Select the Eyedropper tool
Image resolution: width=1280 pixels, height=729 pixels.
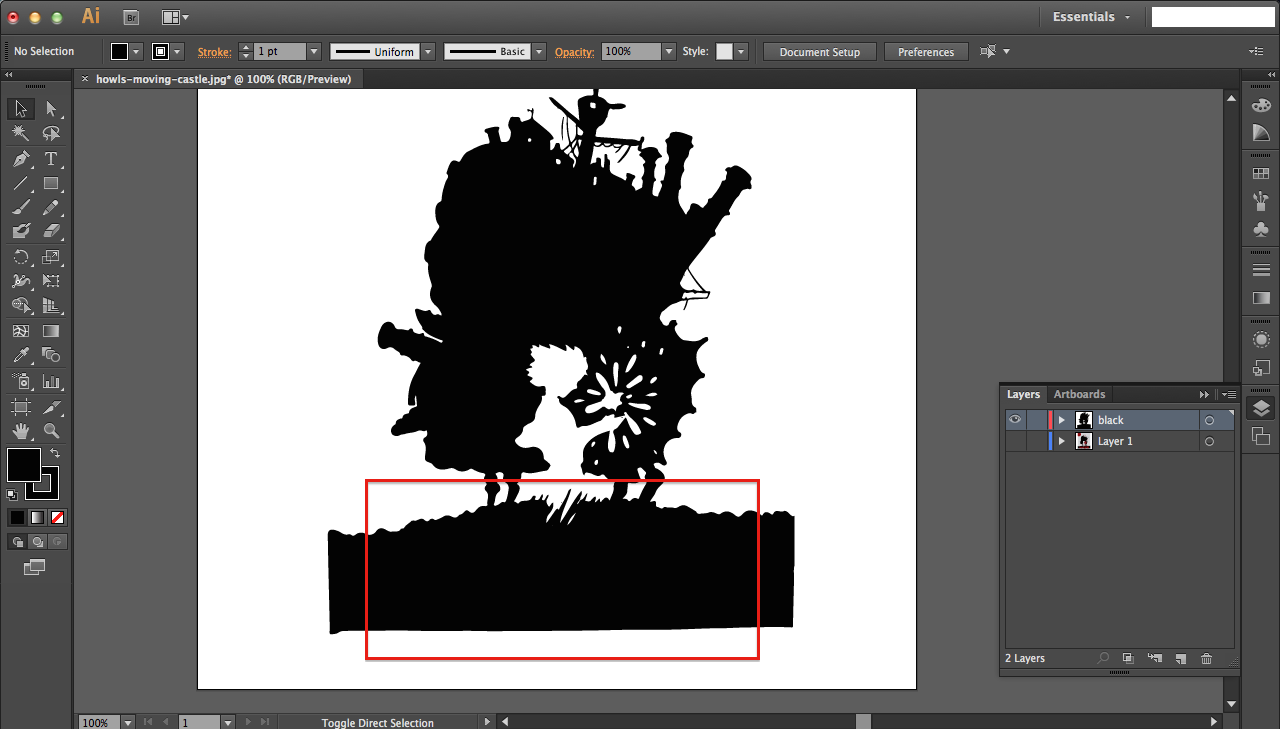pyautogui.click(x=21, y=355)
